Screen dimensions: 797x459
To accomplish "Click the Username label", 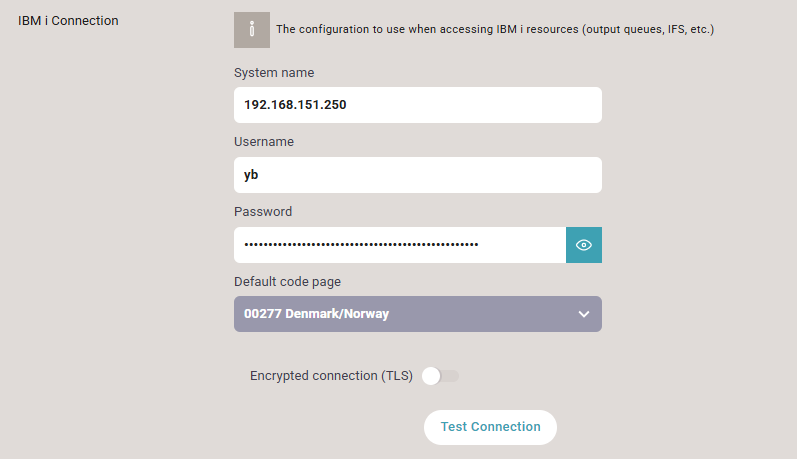I will coord(264,142).
